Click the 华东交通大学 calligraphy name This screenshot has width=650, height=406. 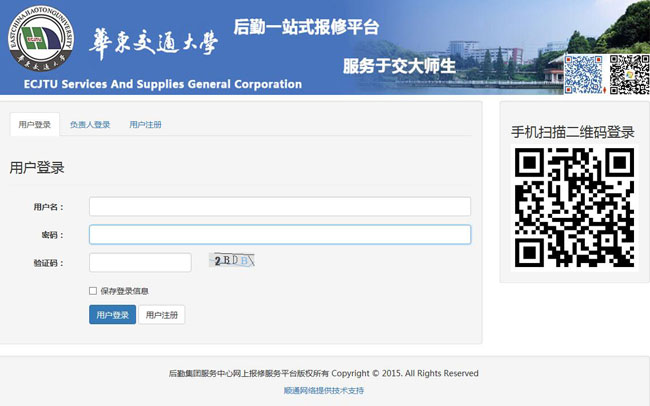click(153, 44)
